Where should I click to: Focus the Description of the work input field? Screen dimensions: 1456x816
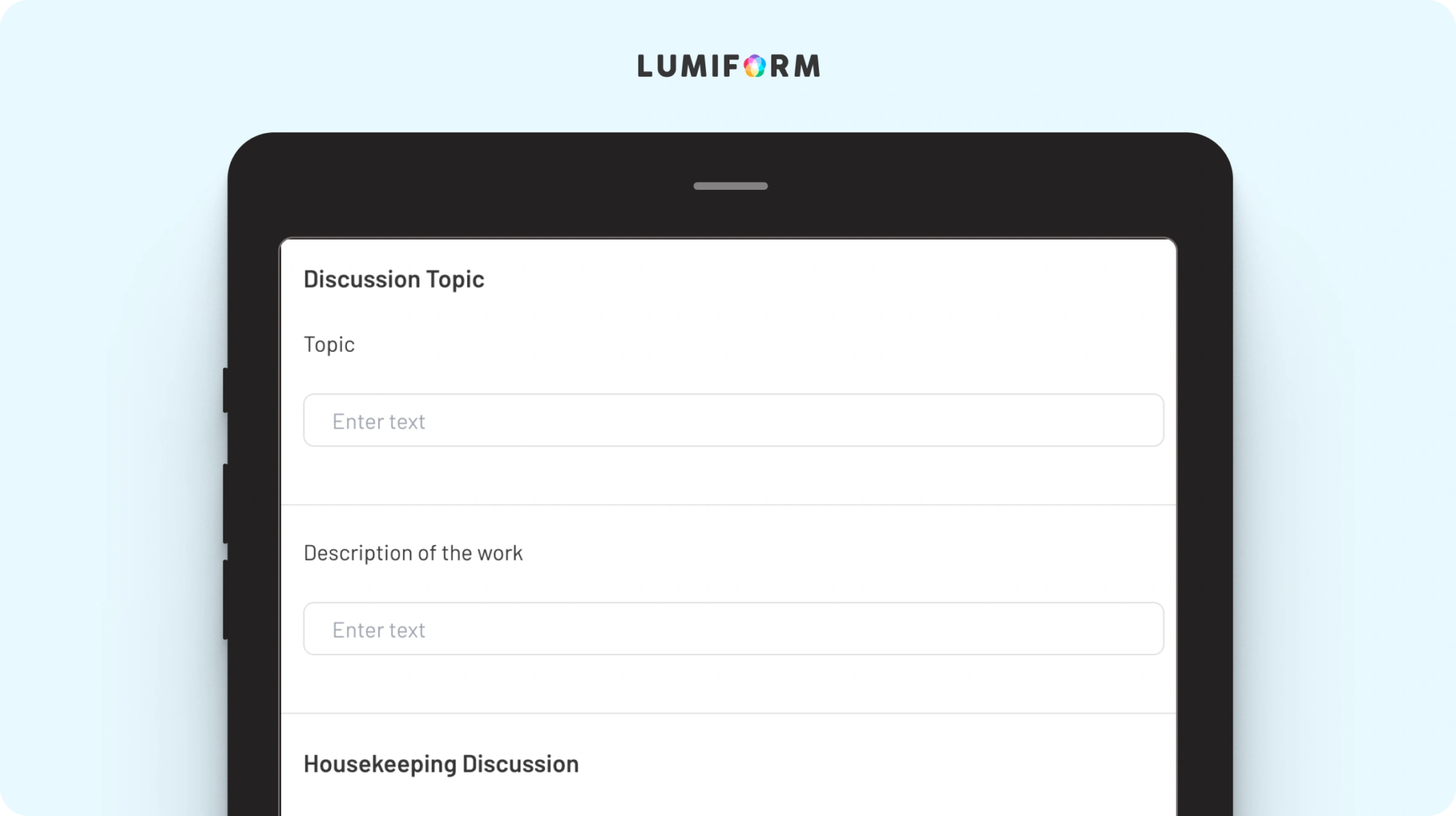pos(733,629)
